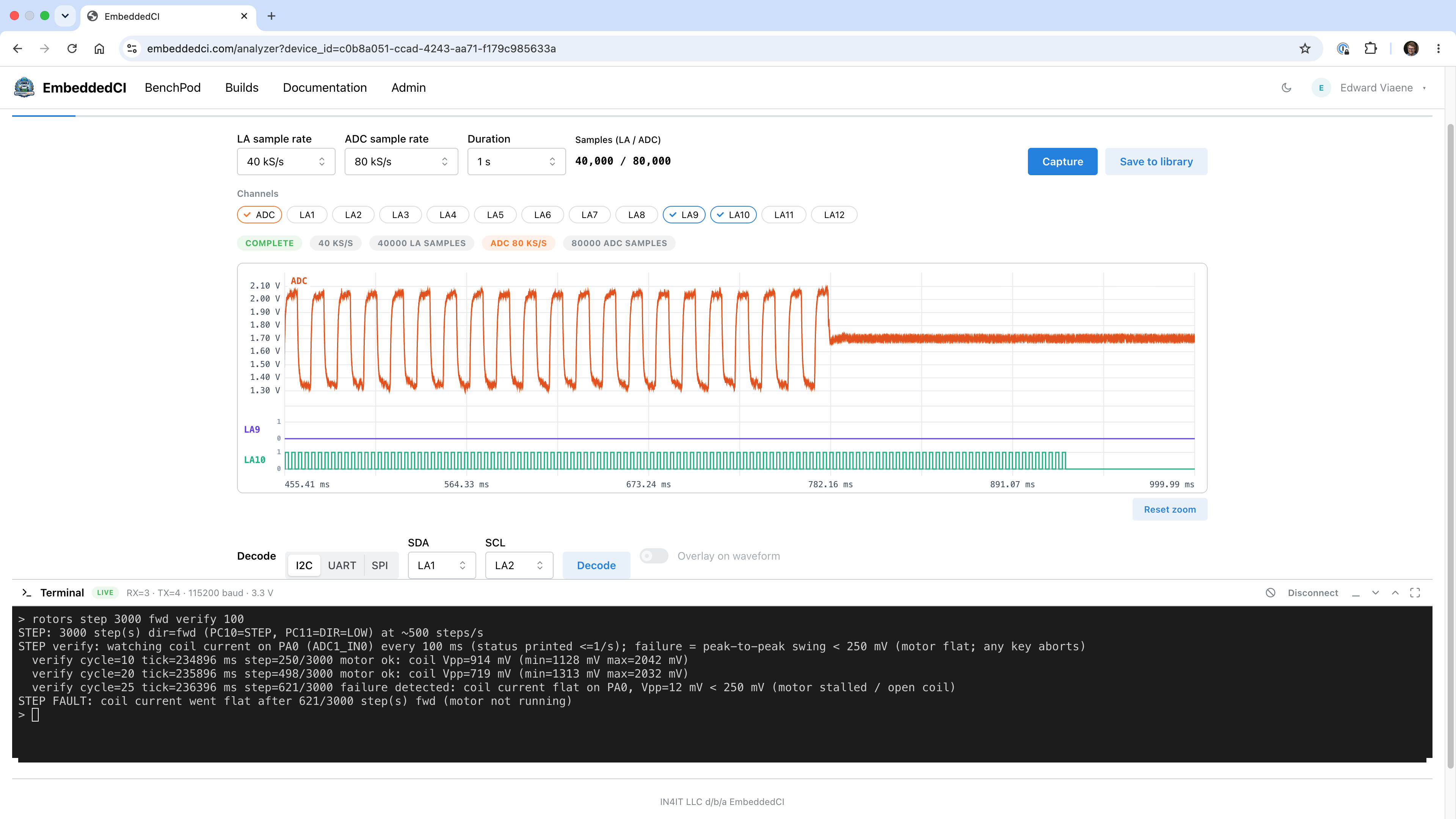This screenshot has width=1456, height=819.
Task: Start a new Capture
Action: point(1062,162)
